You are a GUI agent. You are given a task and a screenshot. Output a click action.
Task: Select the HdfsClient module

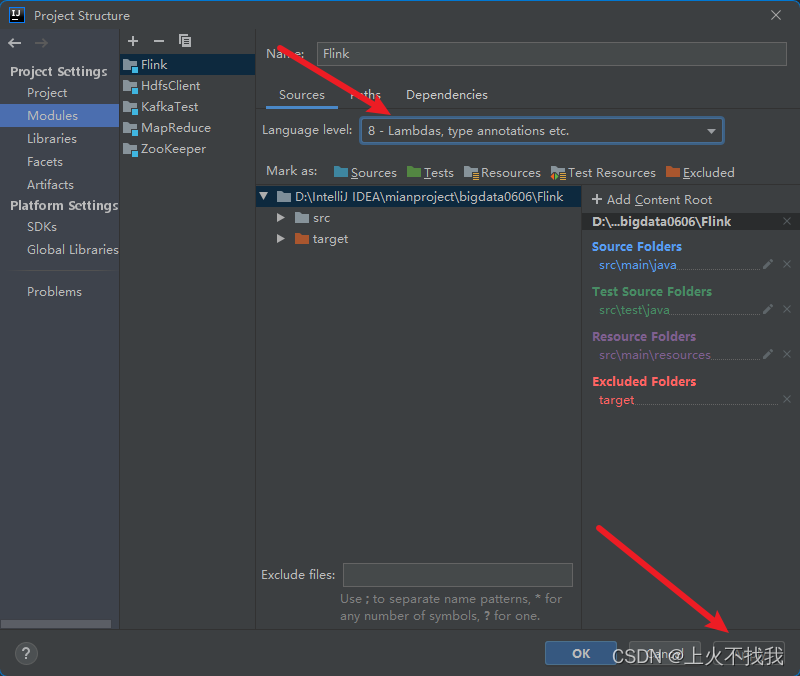coord(187,86)
